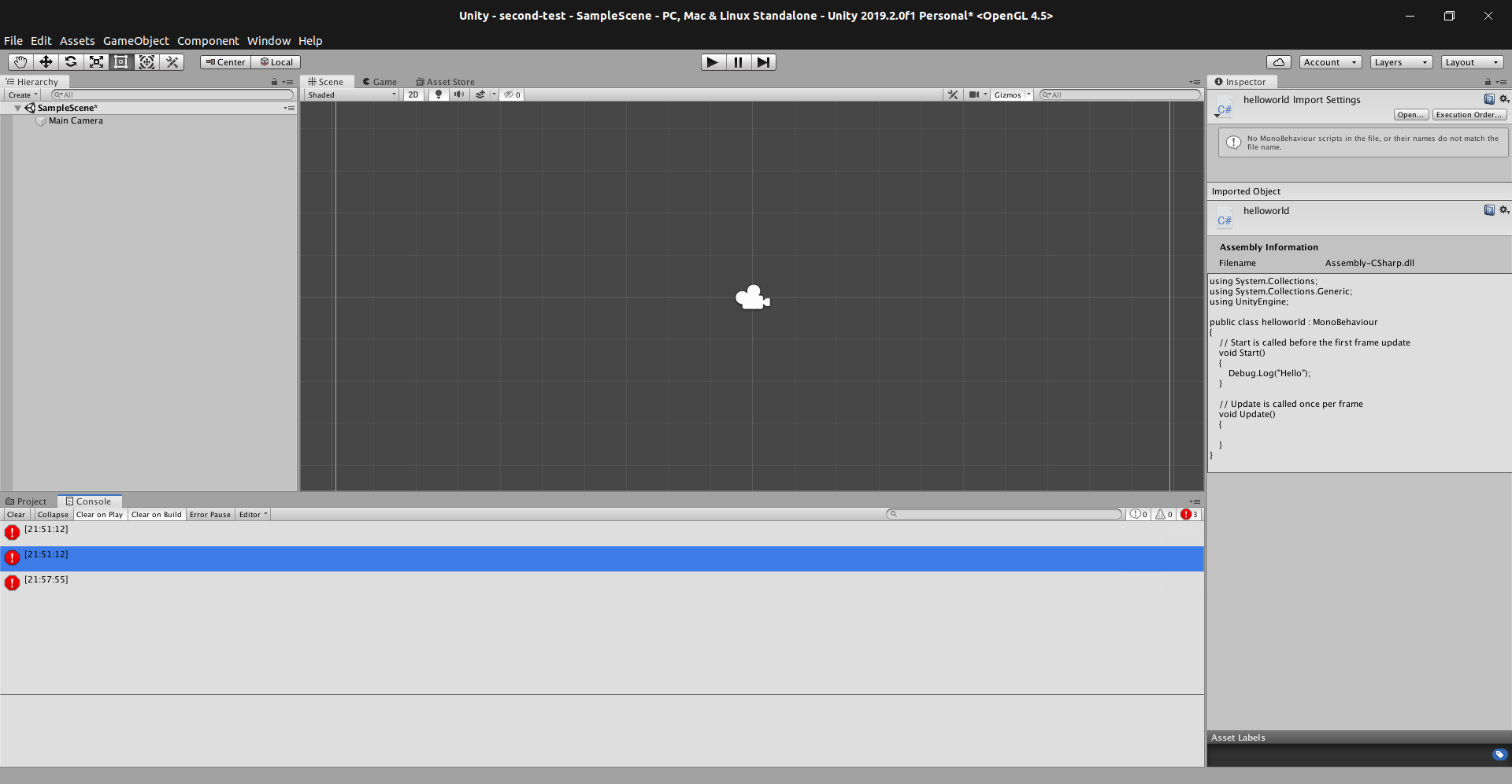Open the Cloud services panel
Viewport: 1512px width, 784px height.
pyautogui.click(x=1279, y=62)
